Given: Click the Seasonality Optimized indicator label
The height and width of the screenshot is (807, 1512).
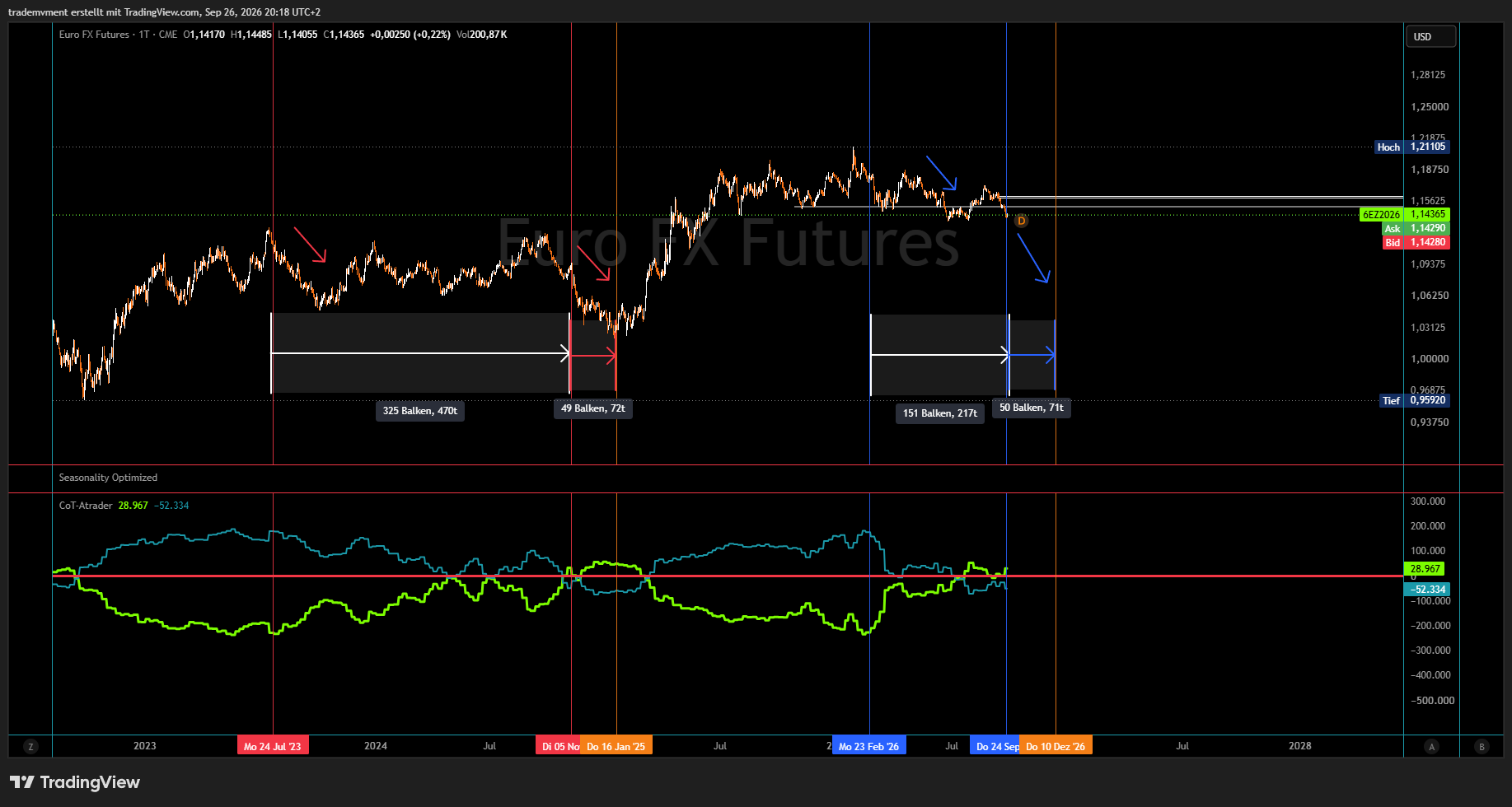Looking at the screenshot, I should pos(108,478).
